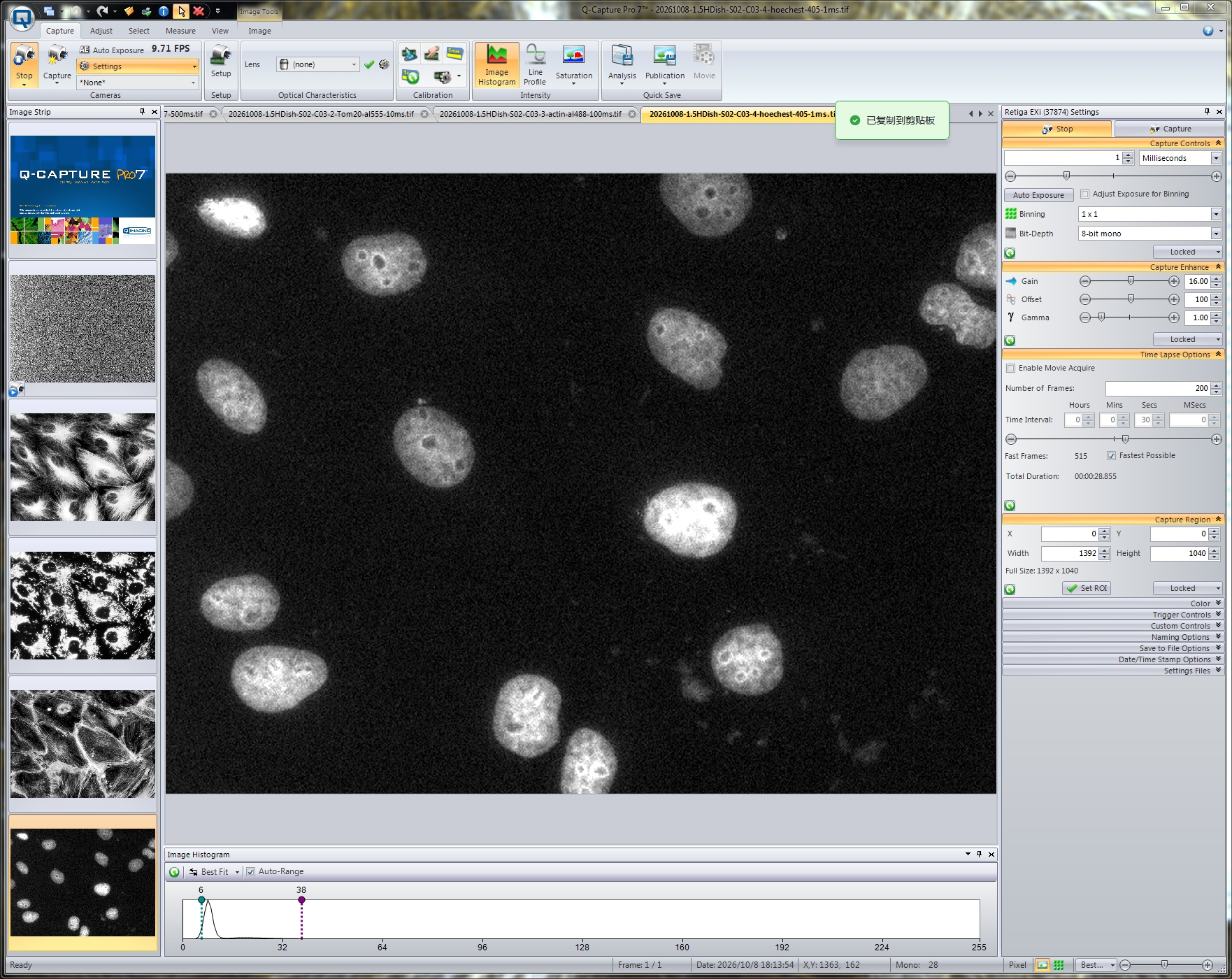
Task: Click the Set ROI button
Action: pyautogui.click(x=1087, y=588)
